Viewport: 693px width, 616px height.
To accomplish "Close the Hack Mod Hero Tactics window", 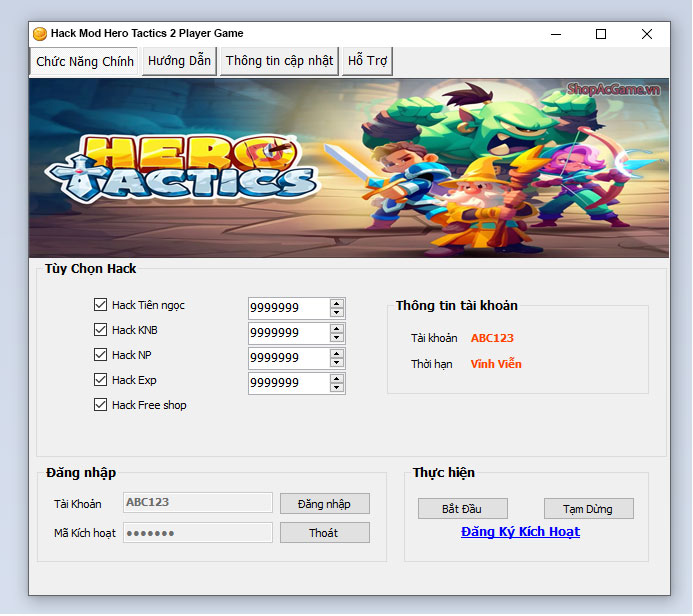I will [x=647, y=34].
